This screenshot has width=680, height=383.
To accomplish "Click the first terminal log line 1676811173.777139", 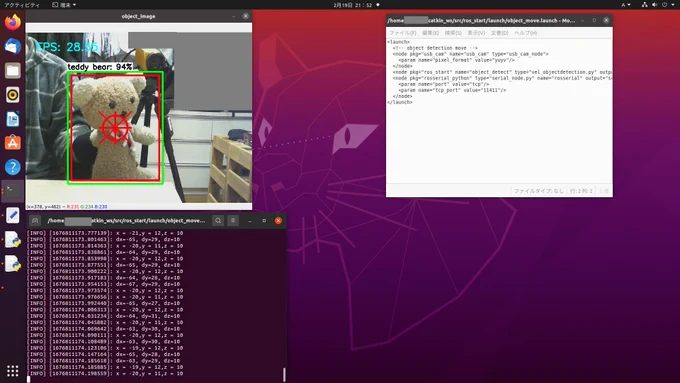I will (105, 233).
